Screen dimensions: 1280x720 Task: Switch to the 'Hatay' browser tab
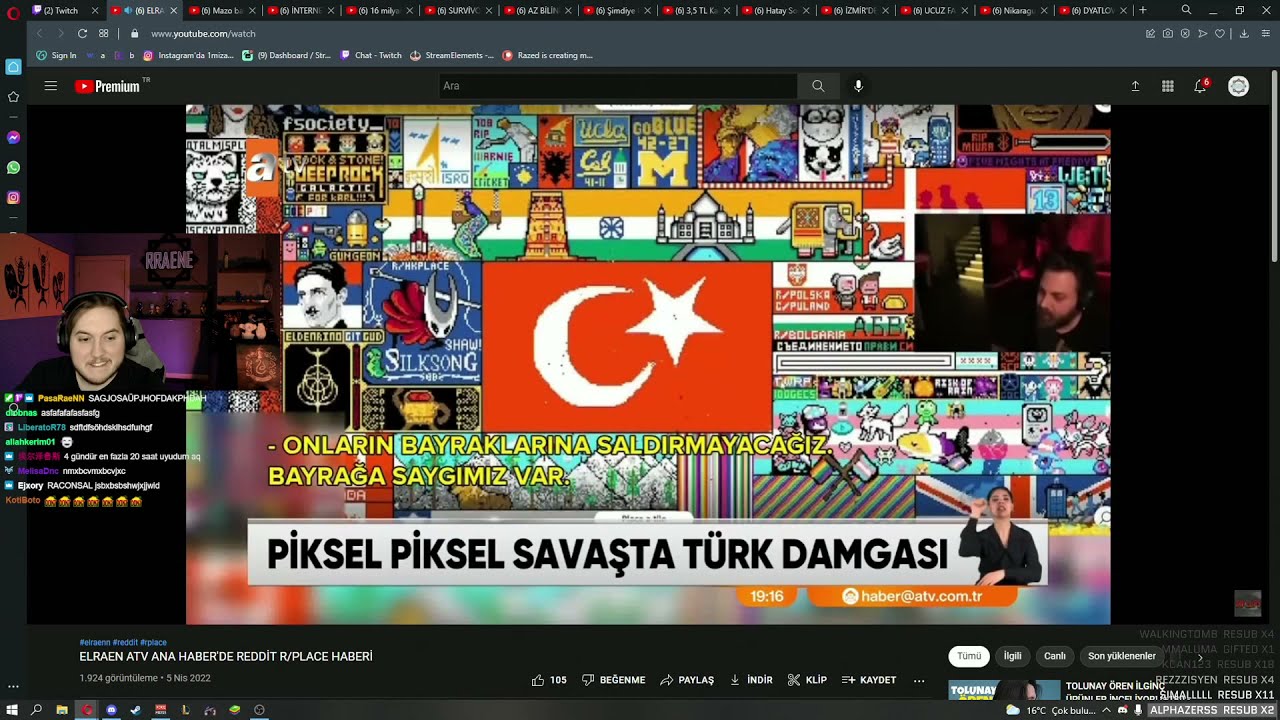coord(774,10)
